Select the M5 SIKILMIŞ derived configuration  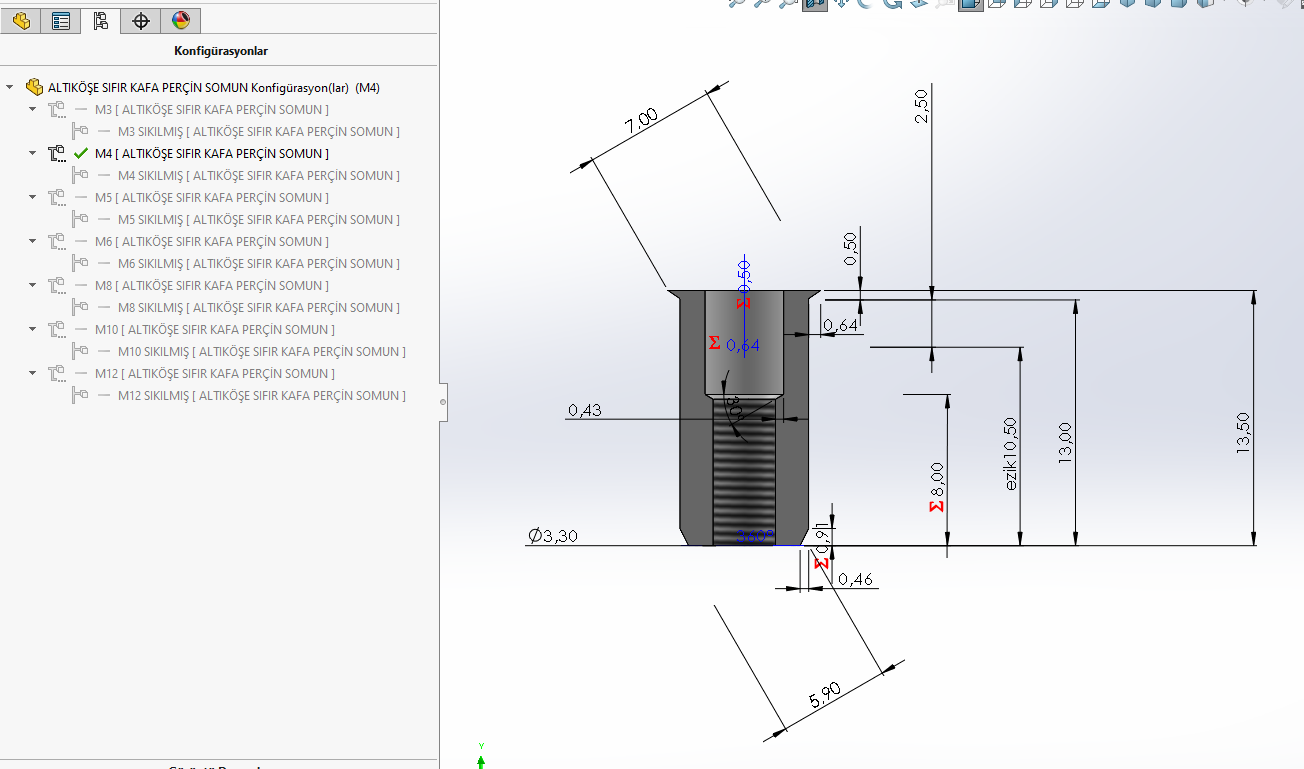tap(258, 219)
